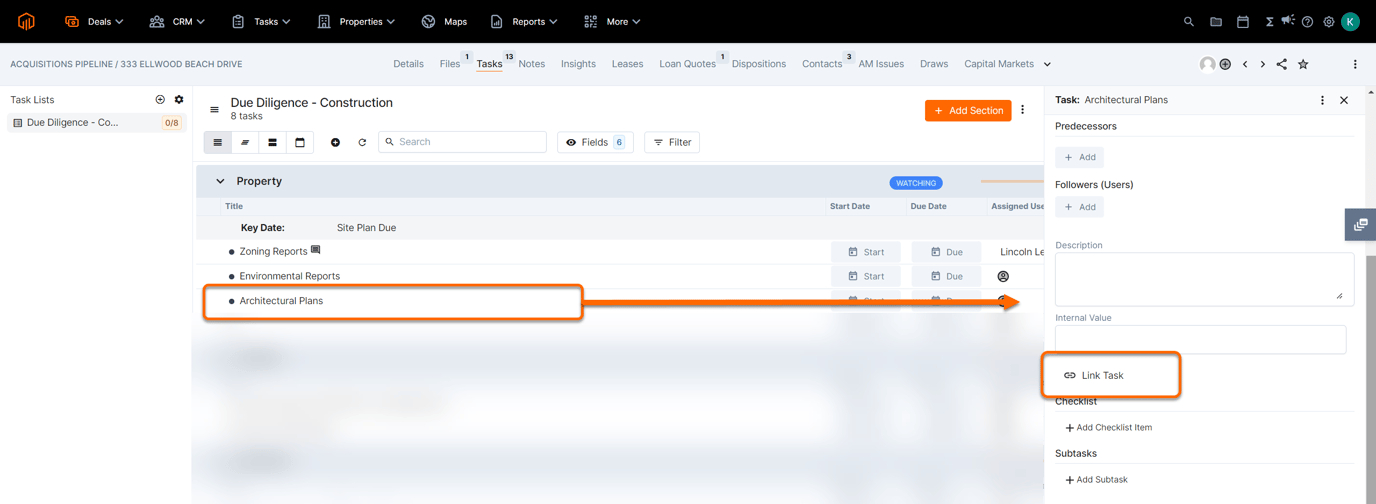Image resolution: width=1376 pixels, height=504 pixels.
Task: Open the CRM dropdown menu
Action: tap(177, 21)
